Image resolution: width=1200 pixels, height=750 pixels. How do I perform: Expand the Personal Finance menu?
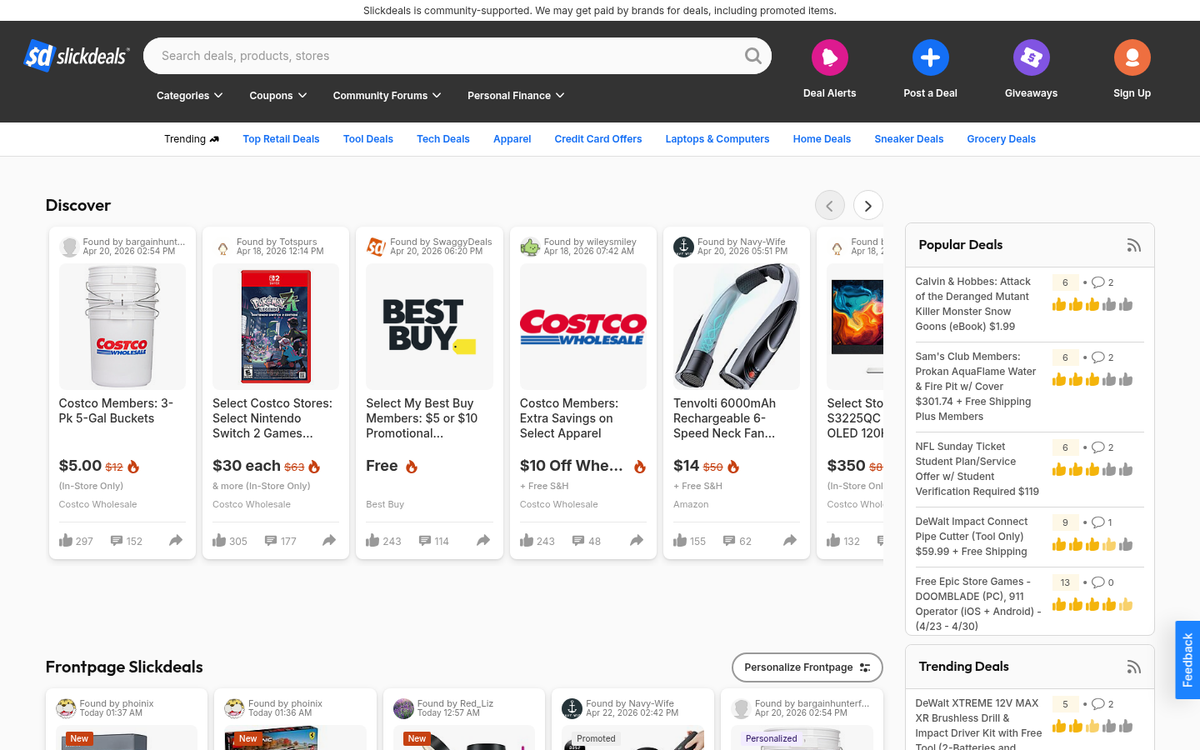tap(515, 95)
